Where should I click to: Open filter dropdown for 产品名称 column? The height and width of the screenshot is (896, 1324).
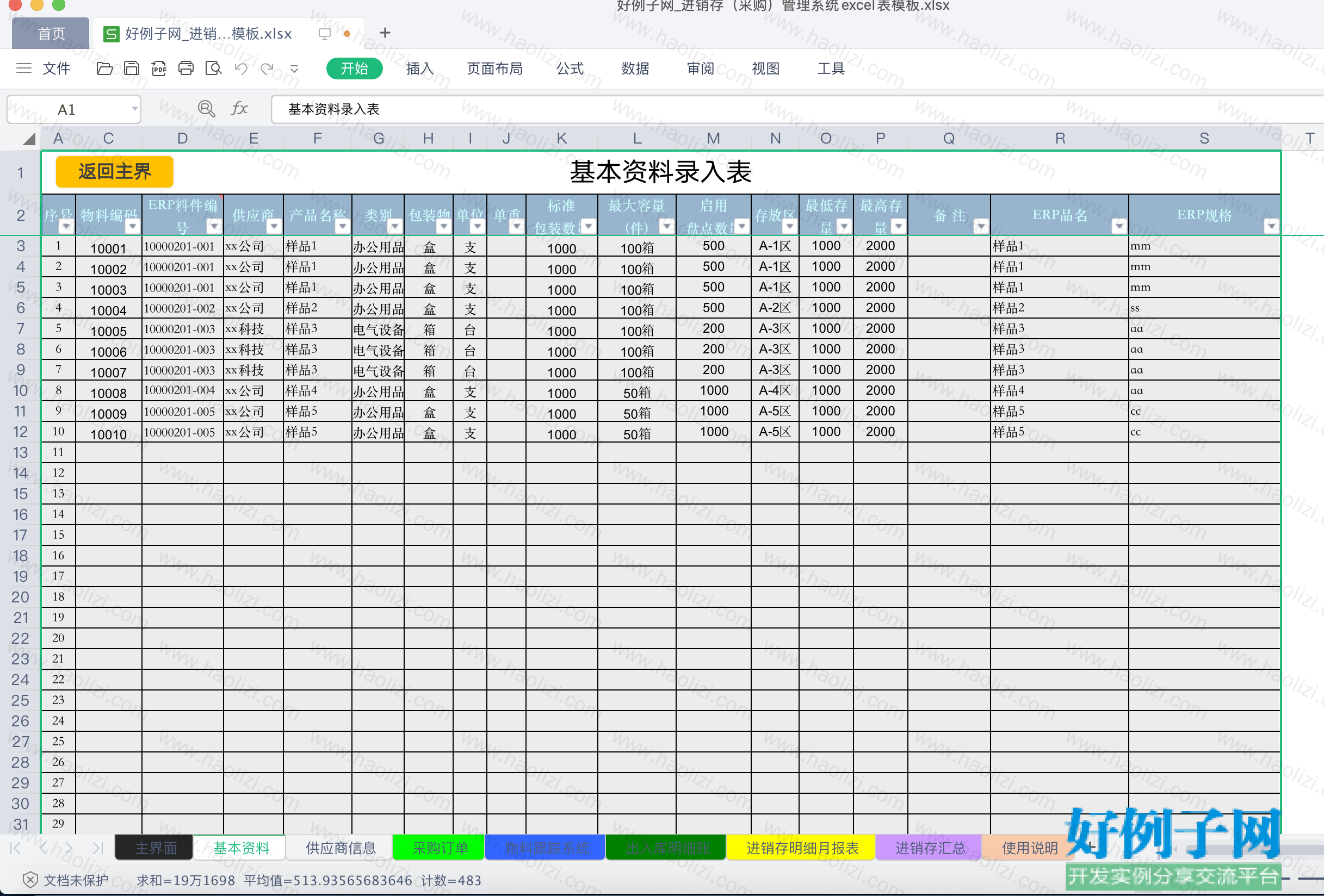(x=342, y=227)
